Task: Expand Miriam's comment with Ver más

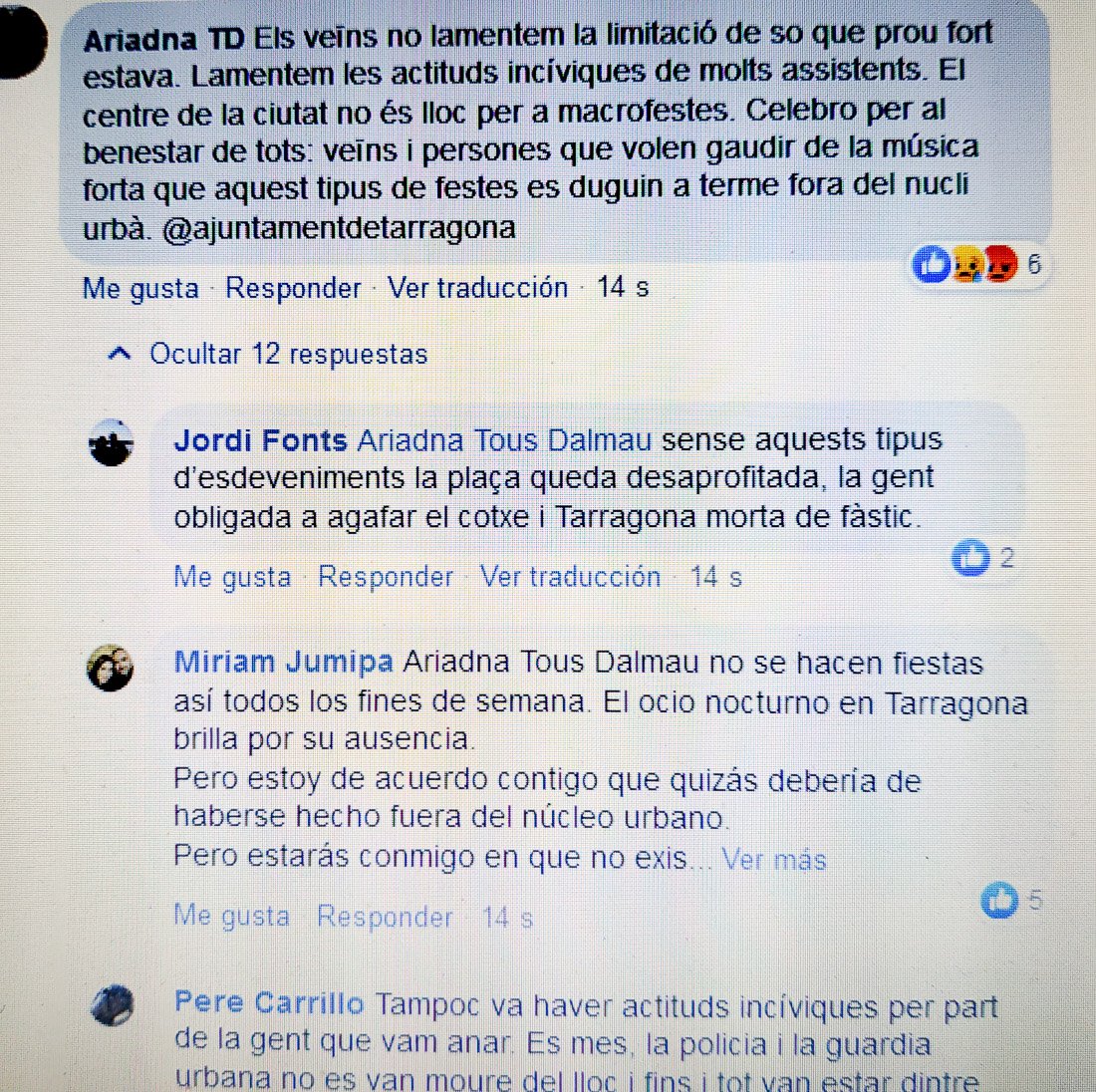Action: [774, 859]
